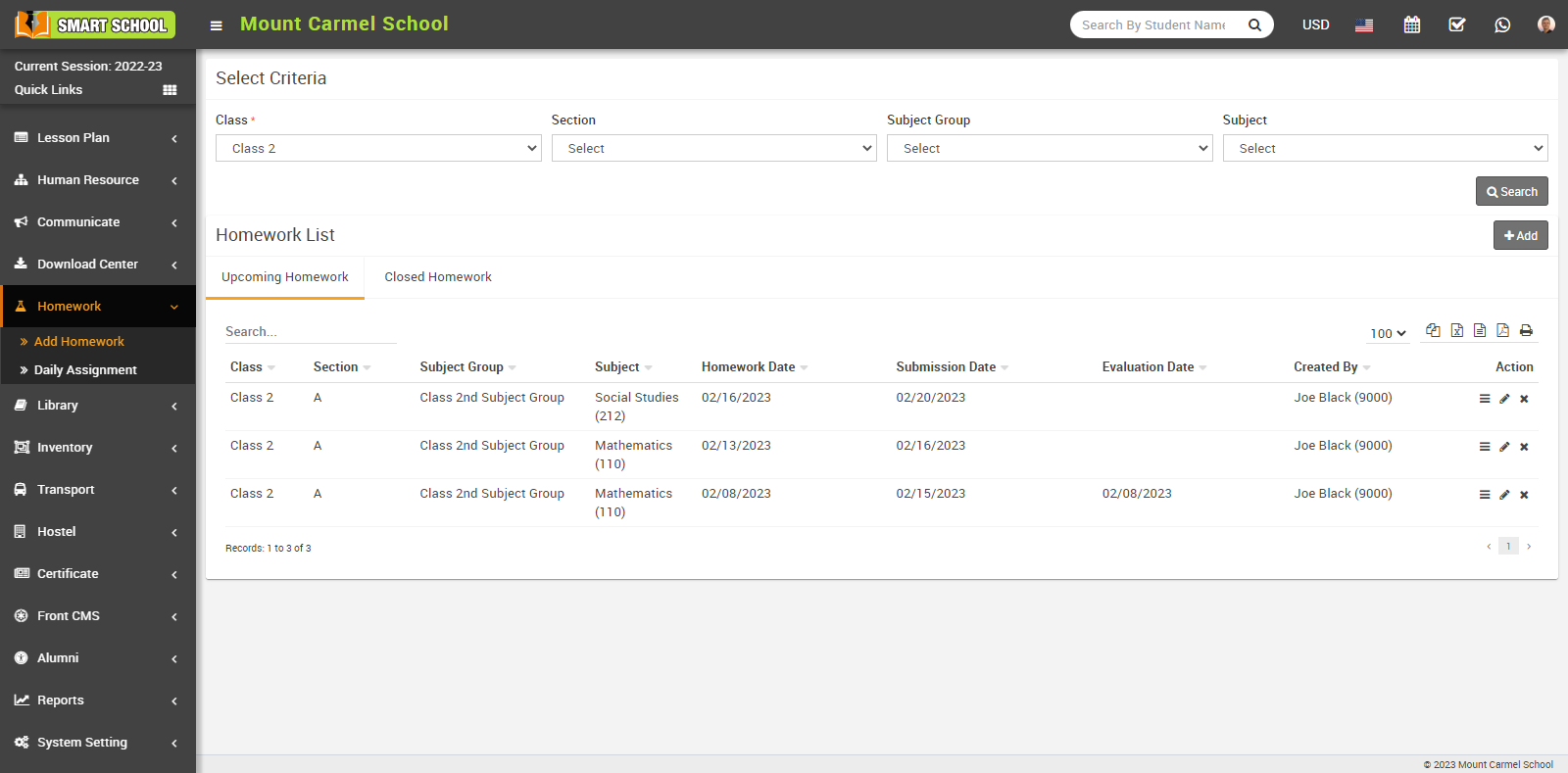Open the Subject Group dropdown
Screen dimensions: 1568x773
(1049, 148)
